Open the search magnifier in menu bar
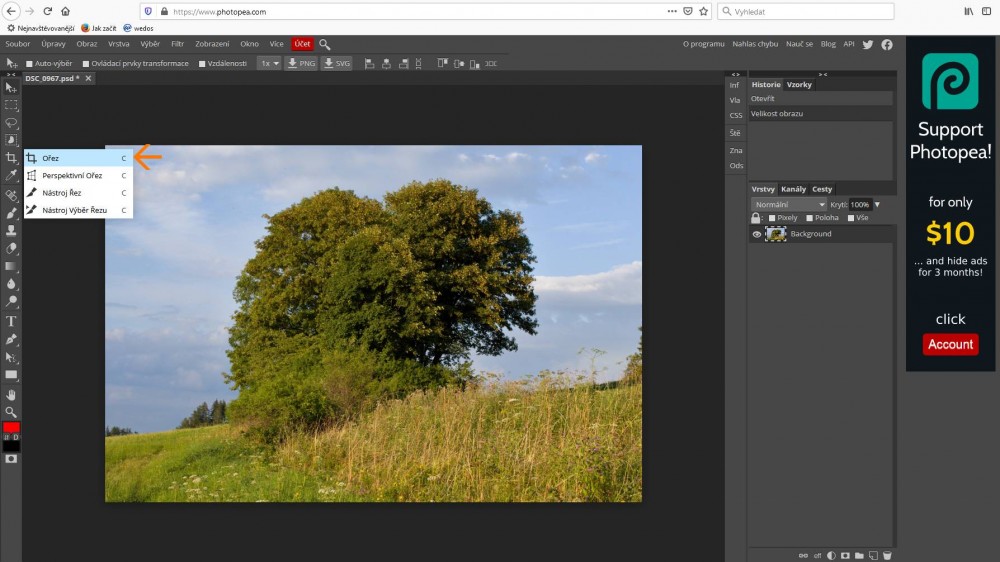Image resolution: width=1000 pixels, height=562 pixels. pyautogui.click(x=325, y=44)
